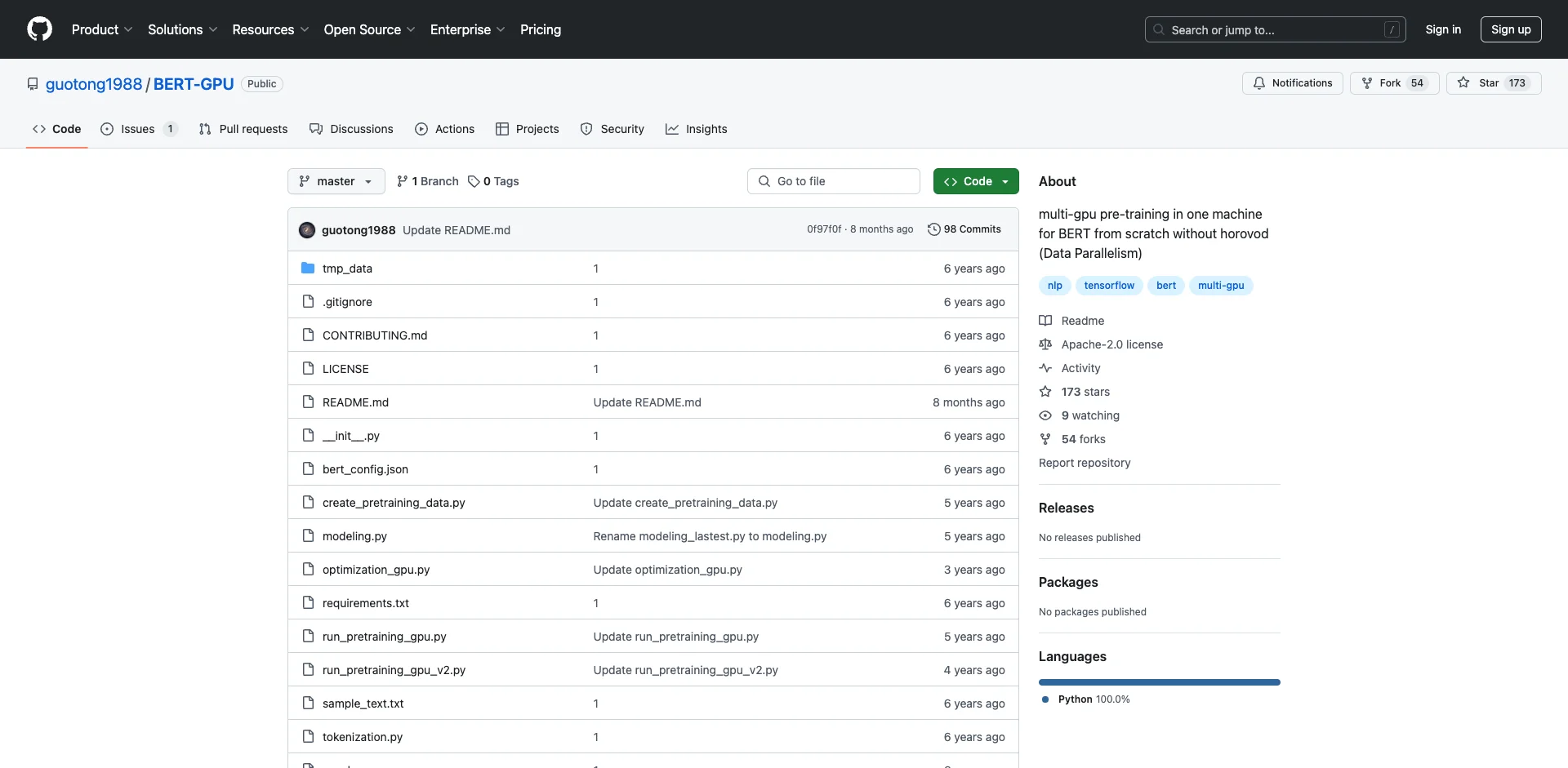
Task: Switch to the Pull requests tab
Action: (243, 129)
